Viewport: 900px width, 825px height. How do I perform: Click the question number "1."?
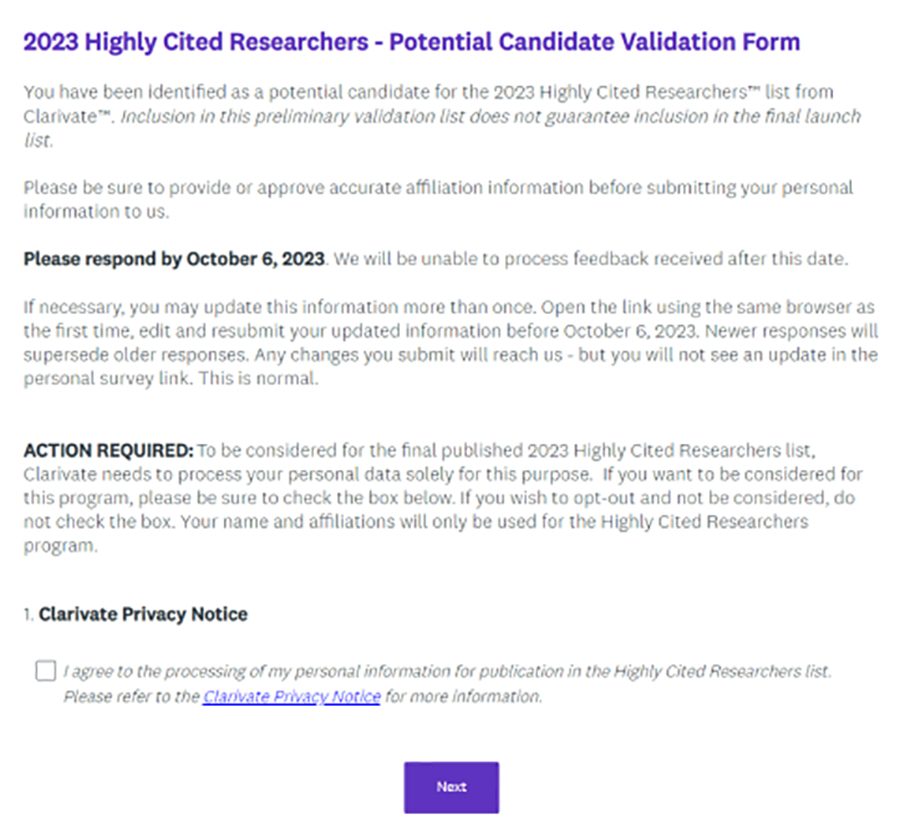(x=29, y=614)
